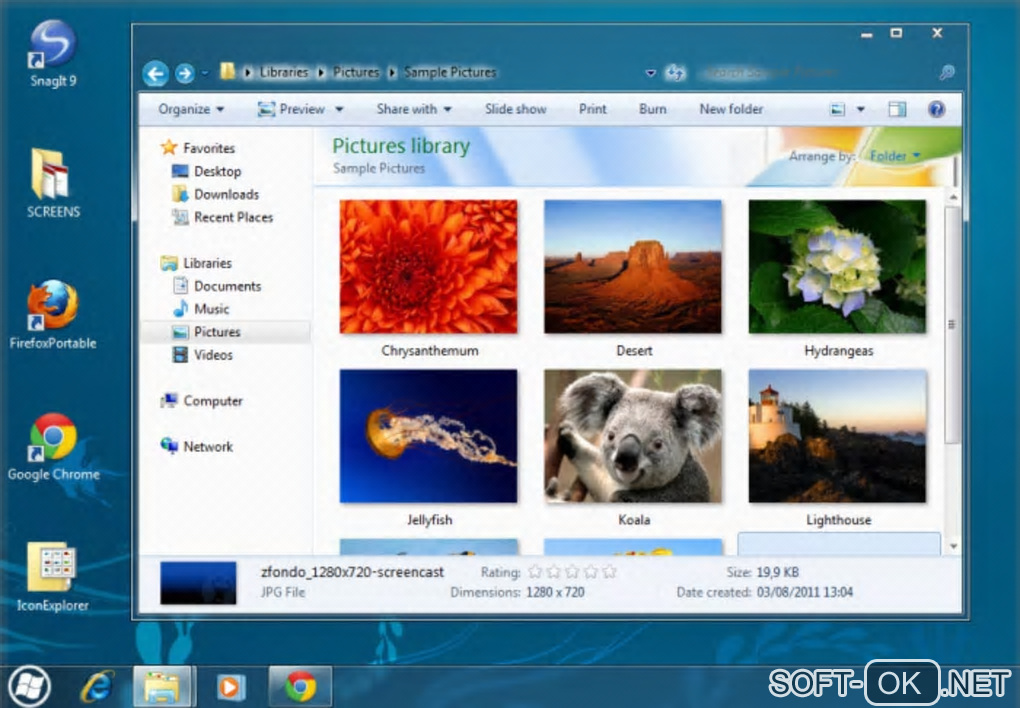Click the Preview toolbar button

[291, 109]
